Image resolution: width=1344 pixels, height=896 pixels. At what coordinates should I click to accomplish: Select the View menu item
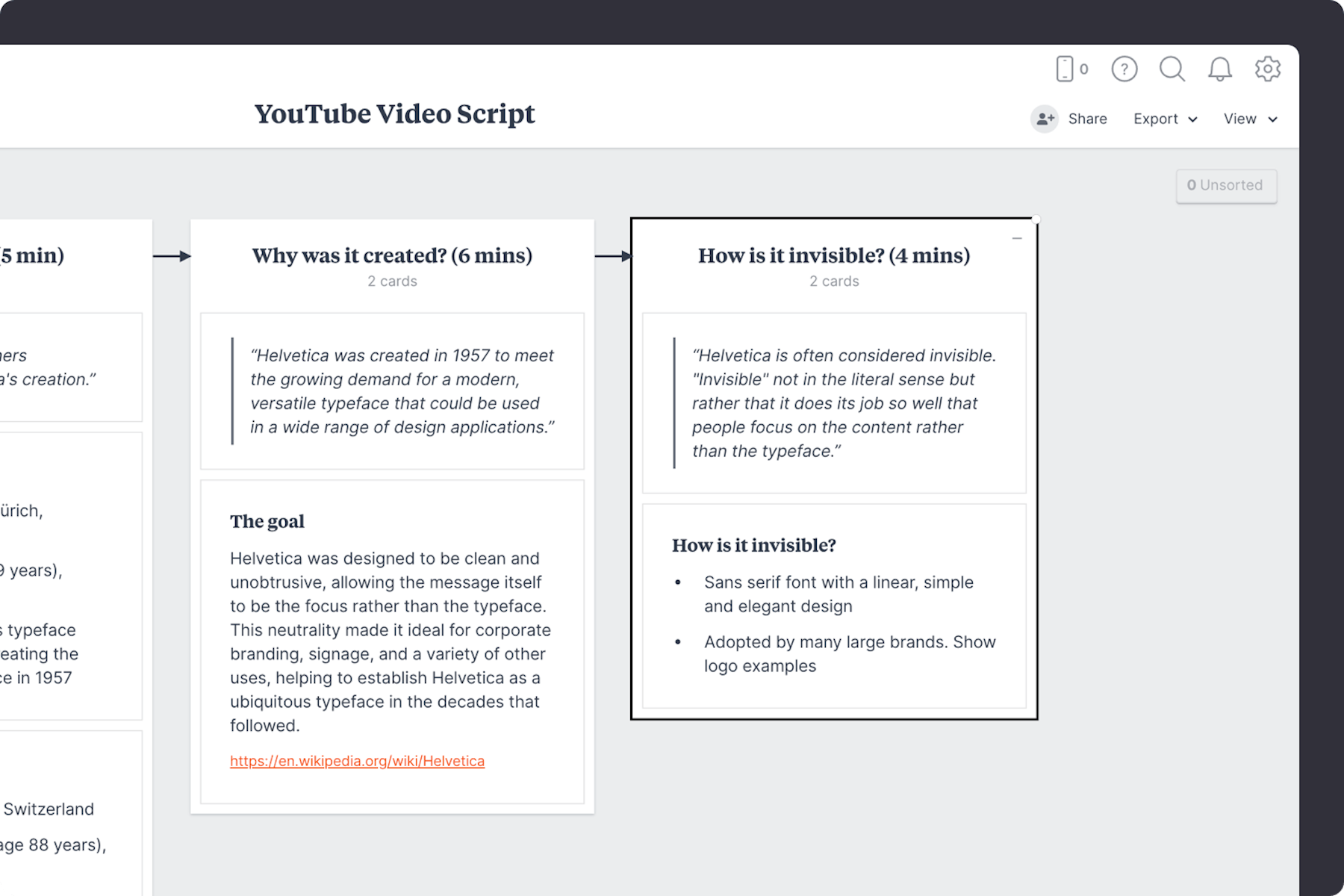[1239, 119]
